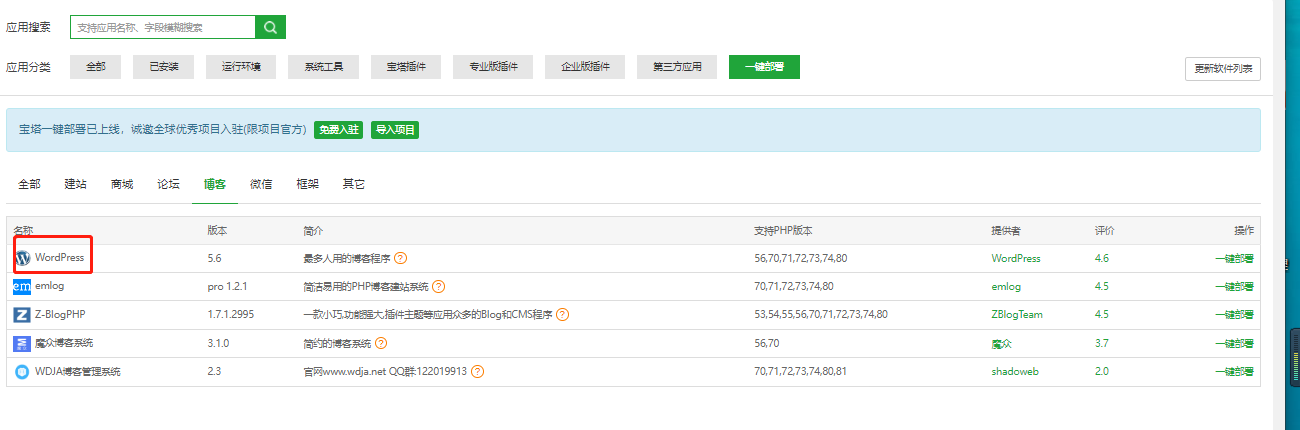Switch to the 博客 tab
The height and width of the screenshot is (430, 1300).
click(x=215, y=184)
